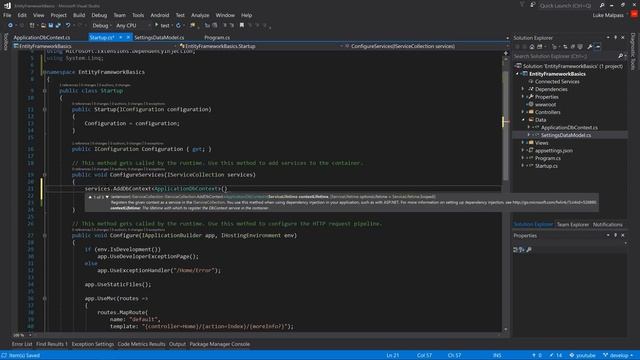Click the Diagnostic Tools side tab

coord(633,51)
